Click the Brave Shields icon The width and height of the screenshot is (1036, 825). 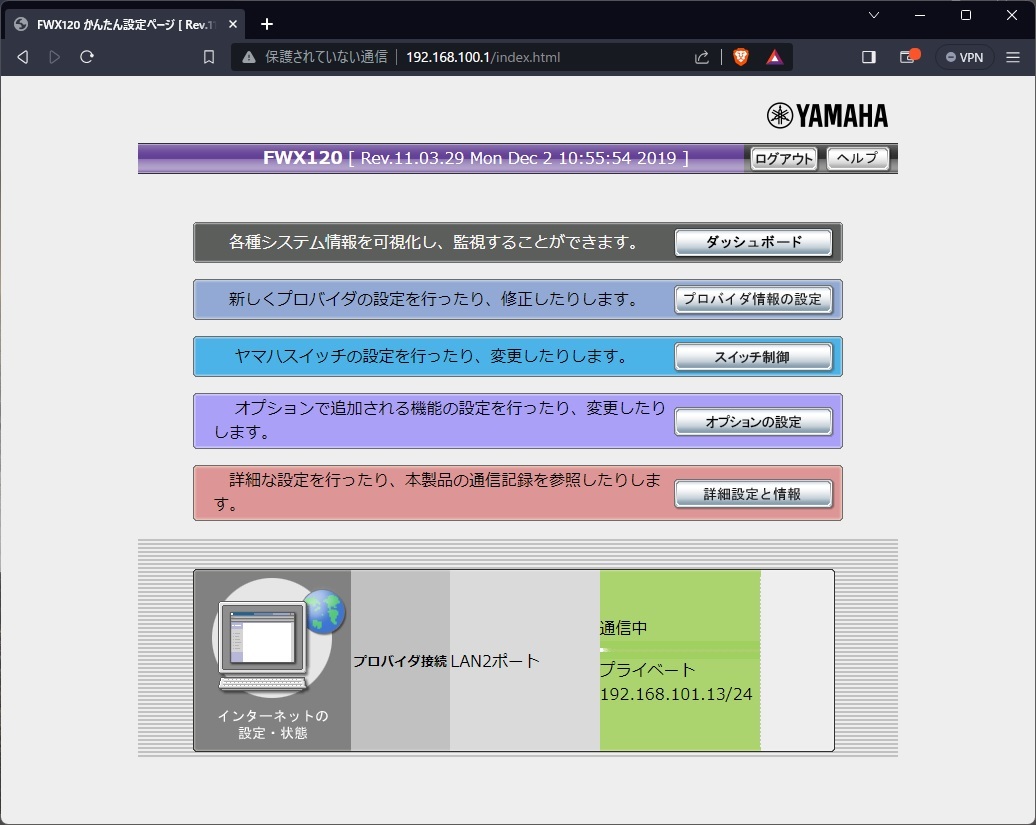click(x=740, y=57)
